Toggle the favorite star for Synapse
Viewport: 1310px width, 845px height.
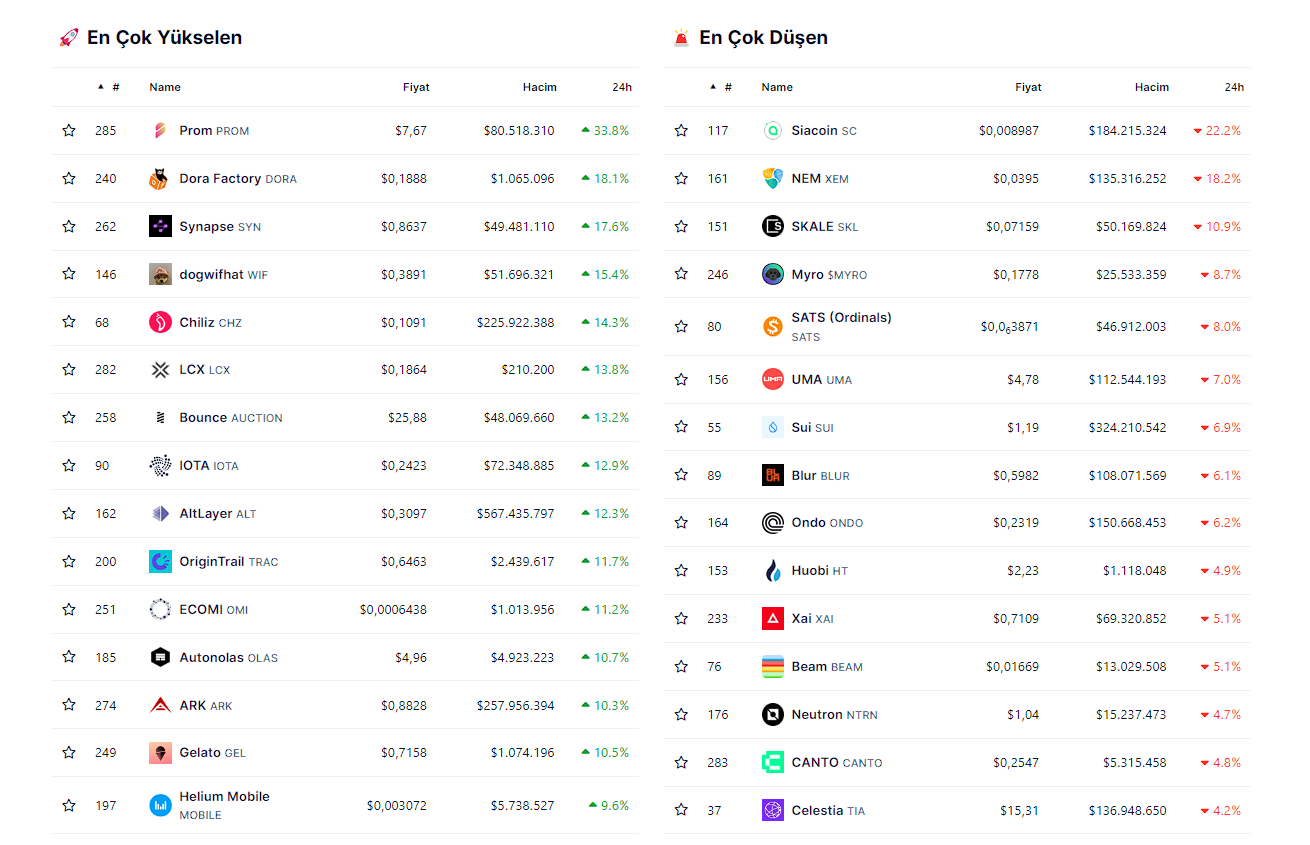[x=69, y=227]
